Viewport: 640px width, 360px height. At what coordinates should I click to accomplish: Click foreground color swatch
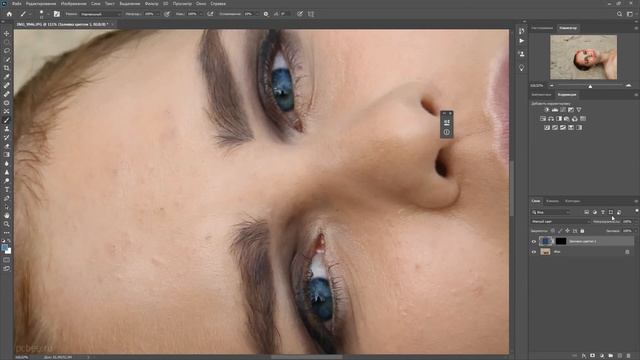(5, 248)
